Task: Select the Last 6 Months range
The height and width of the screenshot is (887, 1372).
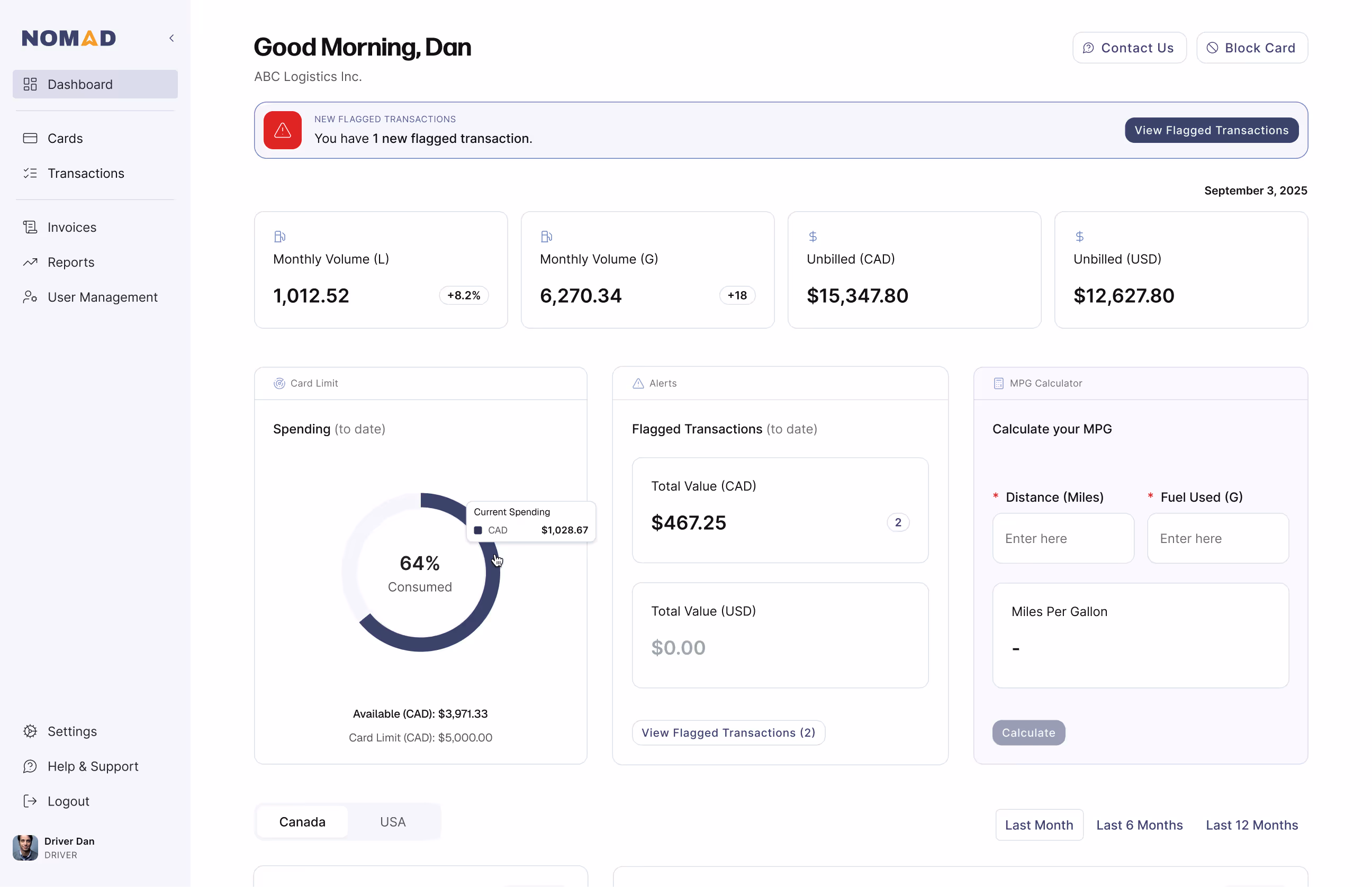Action: coord(1139,825)
